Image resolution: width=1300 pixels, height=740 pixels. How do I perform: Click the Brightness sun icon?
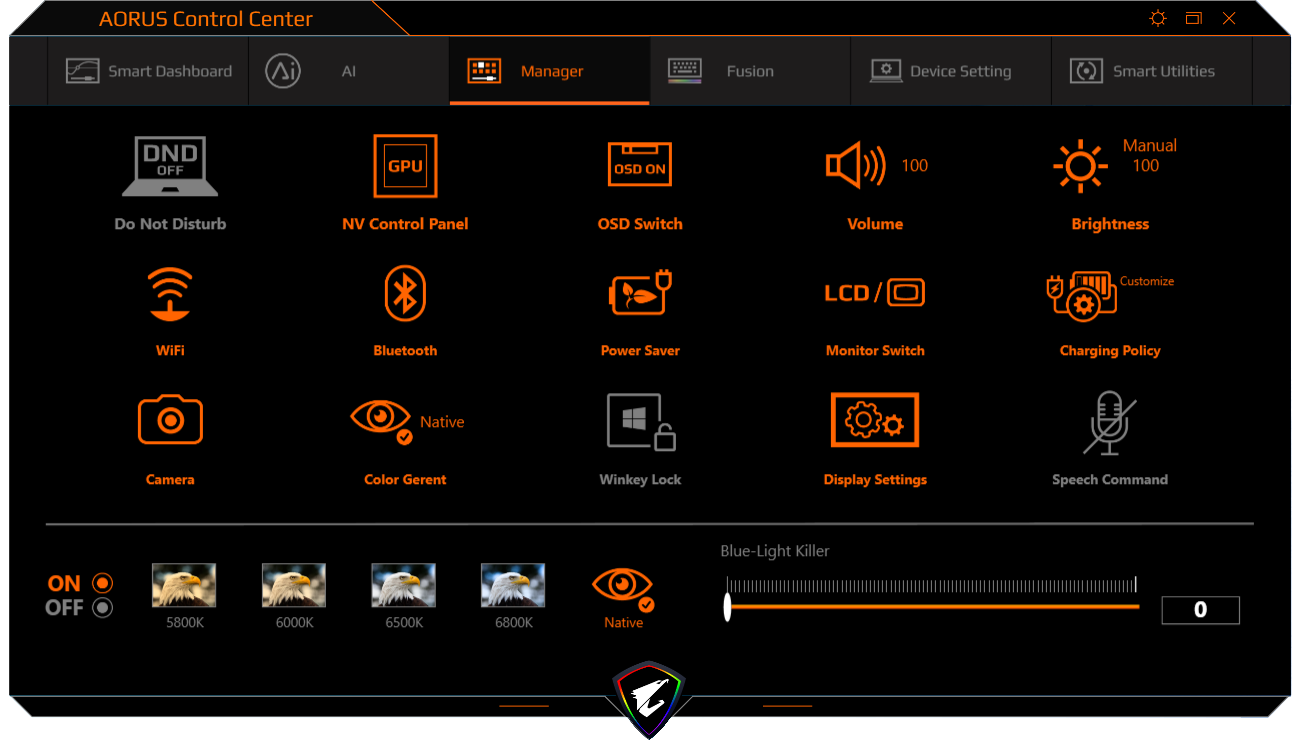pyautogui.click(x=1080, y=166)
